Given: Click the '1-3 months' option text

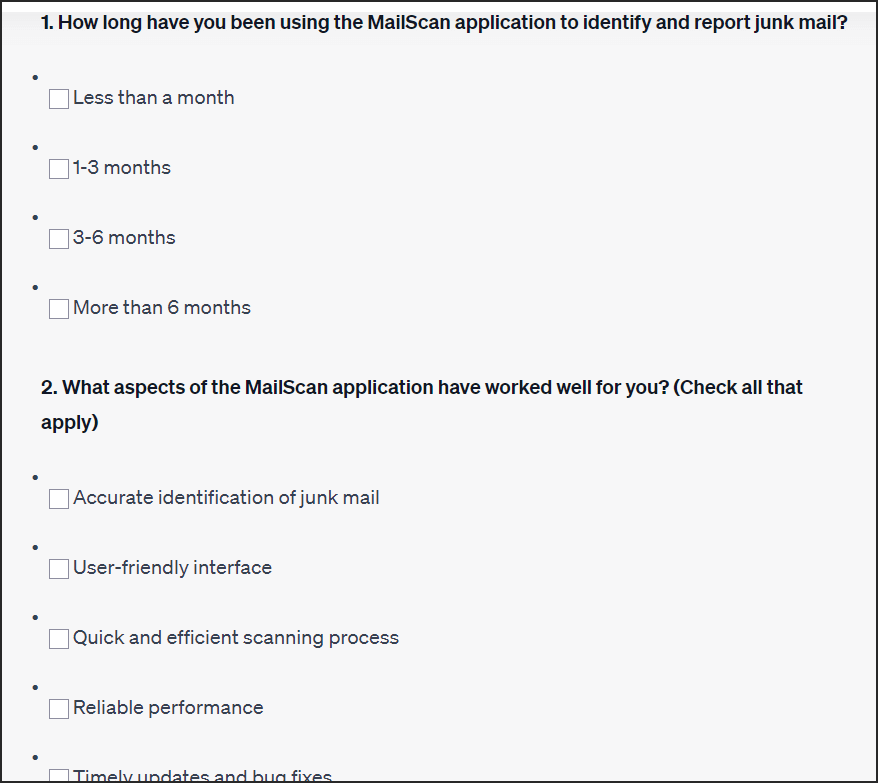Looking at the screenshot, I should tap(122, 167).
